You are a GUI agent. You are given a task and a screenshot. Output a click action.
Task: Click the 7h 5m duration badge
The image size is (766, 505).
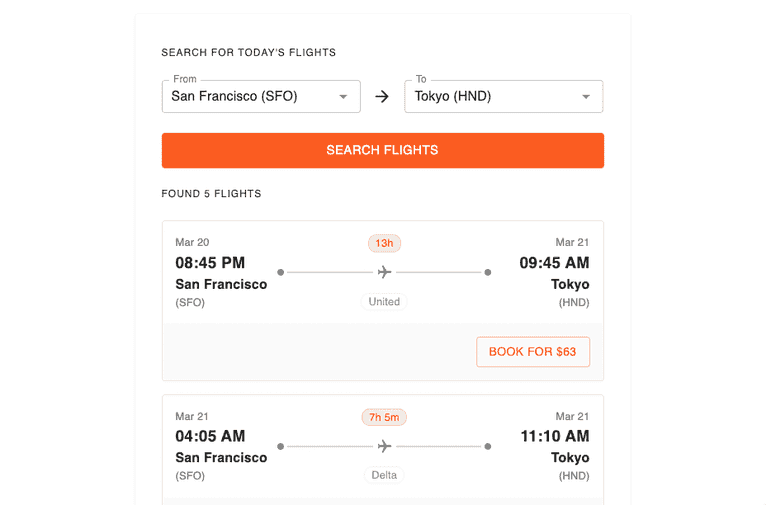click(x=384, y=417)
